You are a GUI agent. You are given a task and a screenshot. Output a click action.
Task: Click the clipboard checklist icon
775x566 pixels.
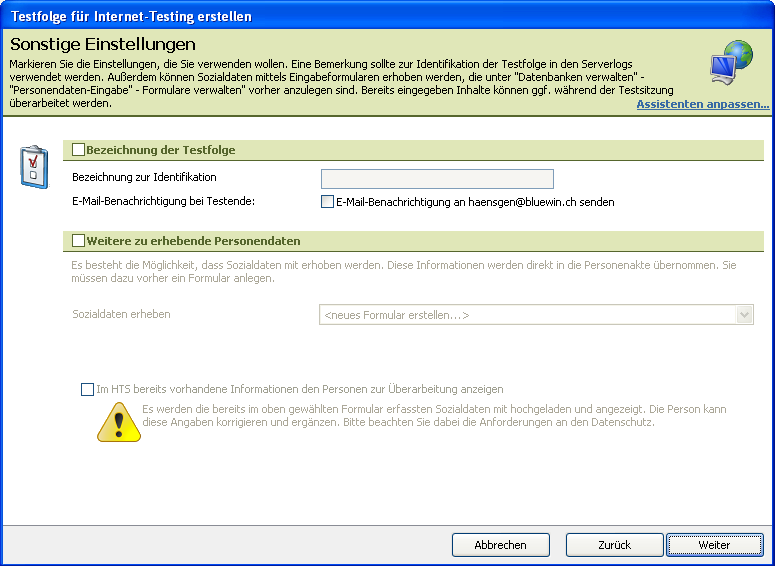point(33,165)
